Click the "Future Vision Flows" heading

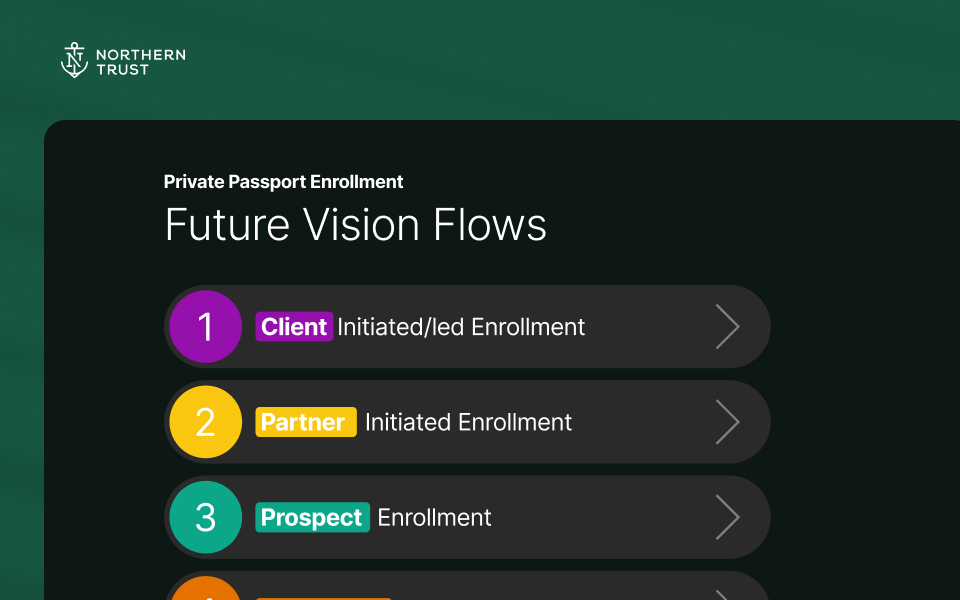[356, 225]
